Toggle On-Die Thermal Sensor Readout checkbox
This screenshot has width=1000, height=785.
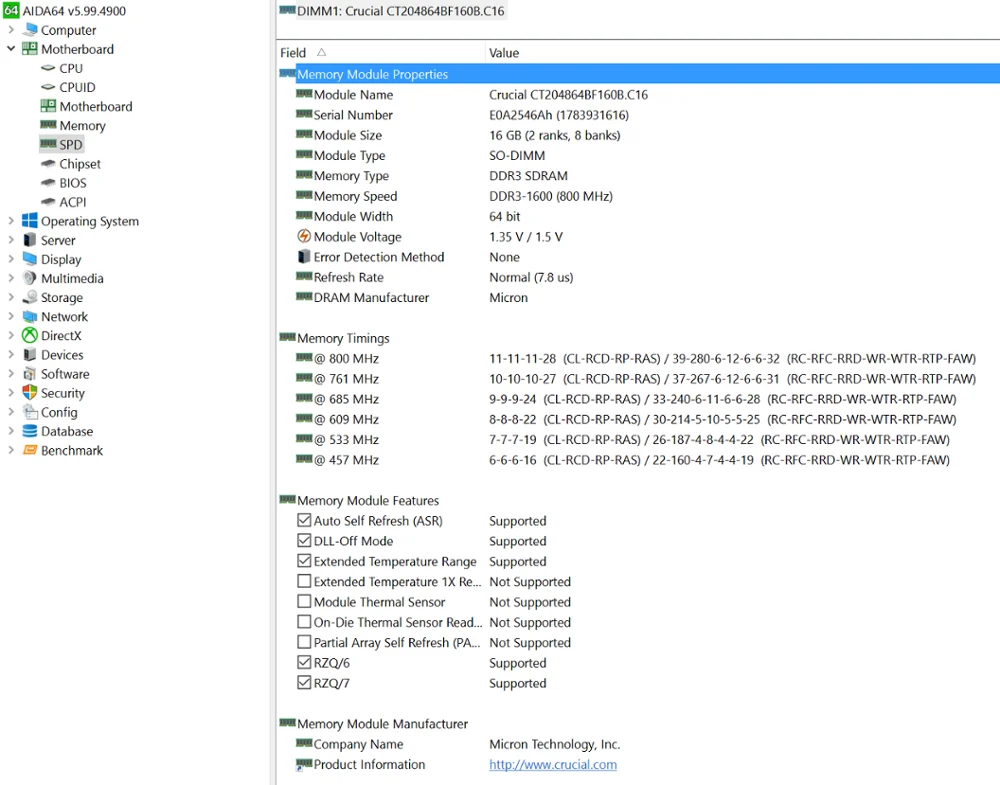click(x=304, y=622)
